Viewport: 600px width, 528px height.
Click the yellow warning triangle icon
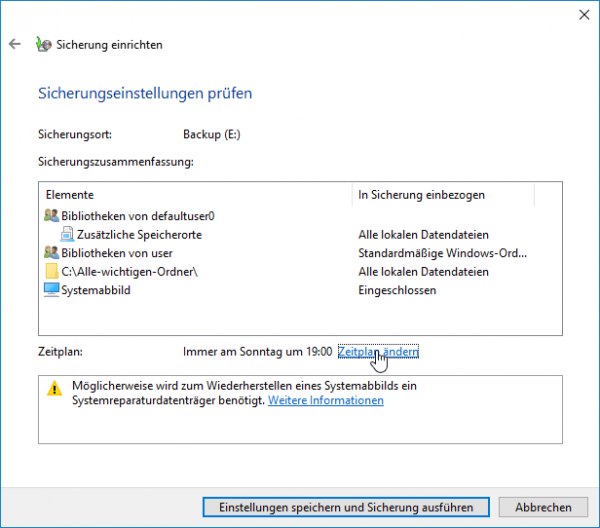click(x=56, y=388)
